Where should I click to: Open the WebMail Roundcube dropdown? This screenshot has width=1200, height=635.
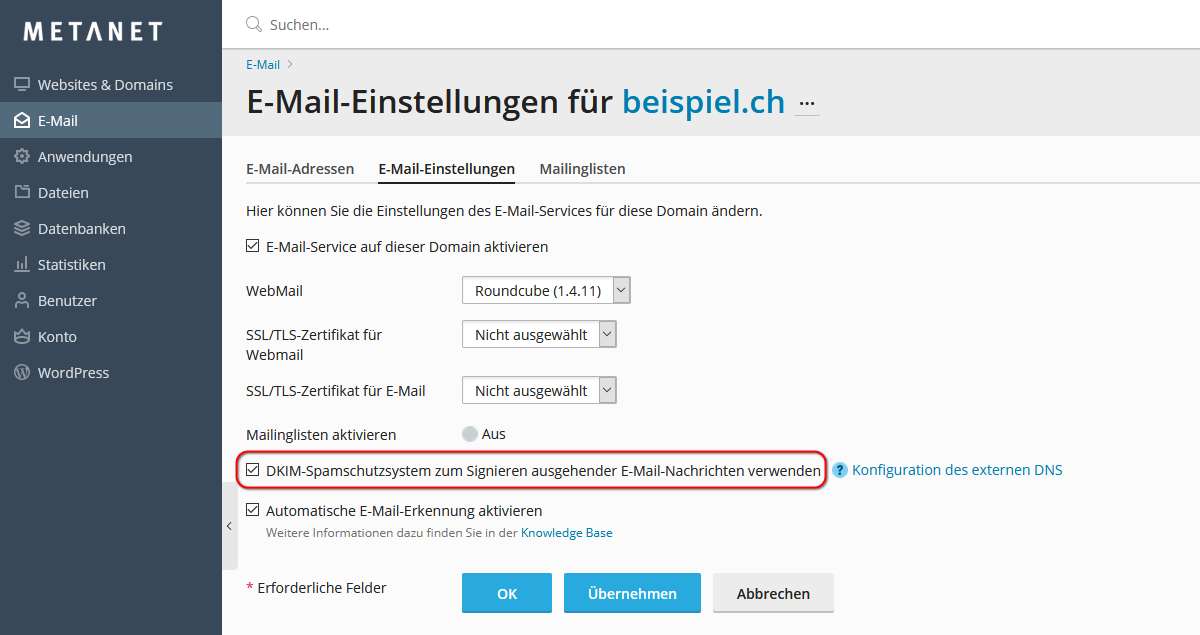tap(546, 291)
